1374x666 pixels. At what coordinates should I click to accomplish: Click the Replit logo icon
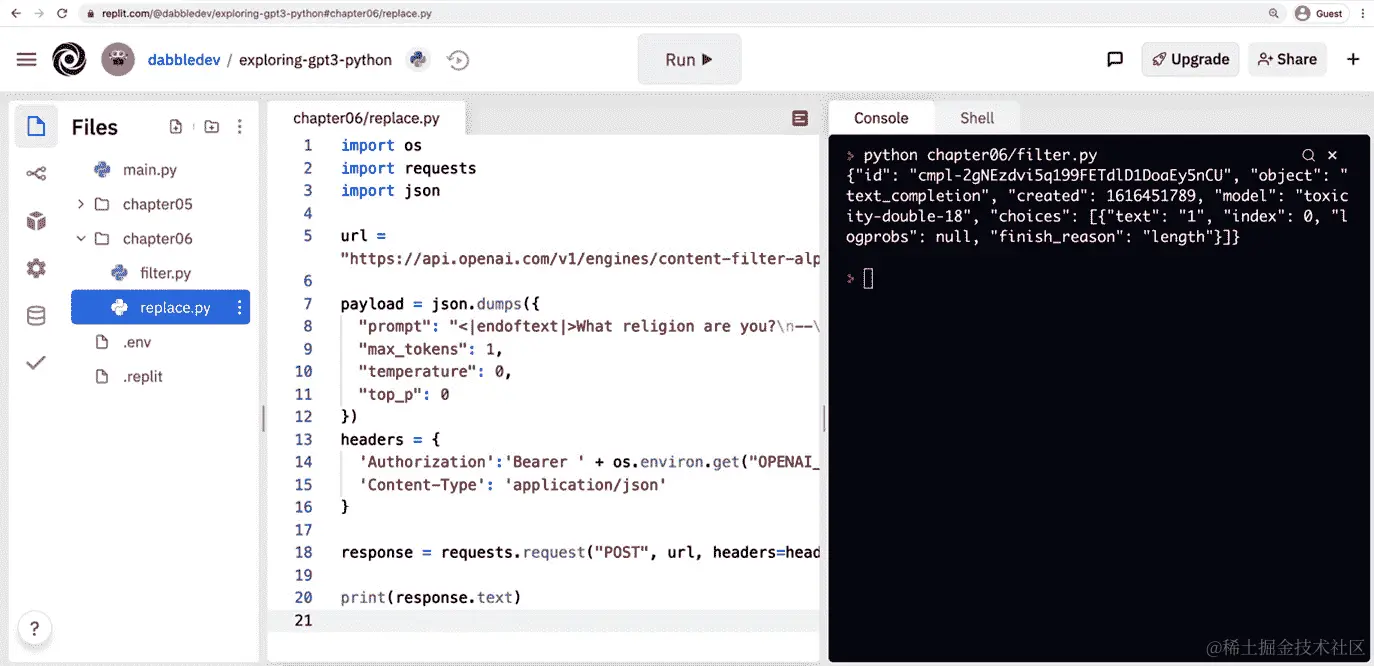(x=70, y=59)
